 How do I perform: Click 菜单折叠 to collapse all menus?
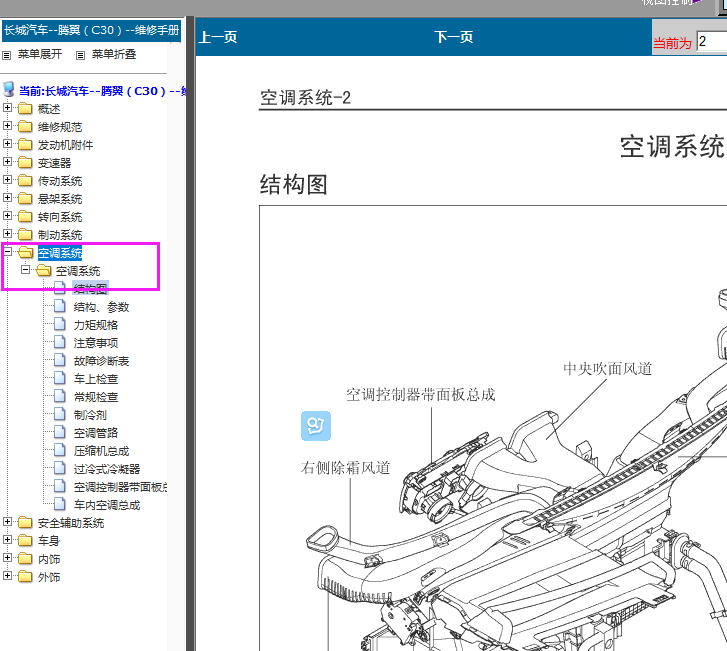coord(114,54)
